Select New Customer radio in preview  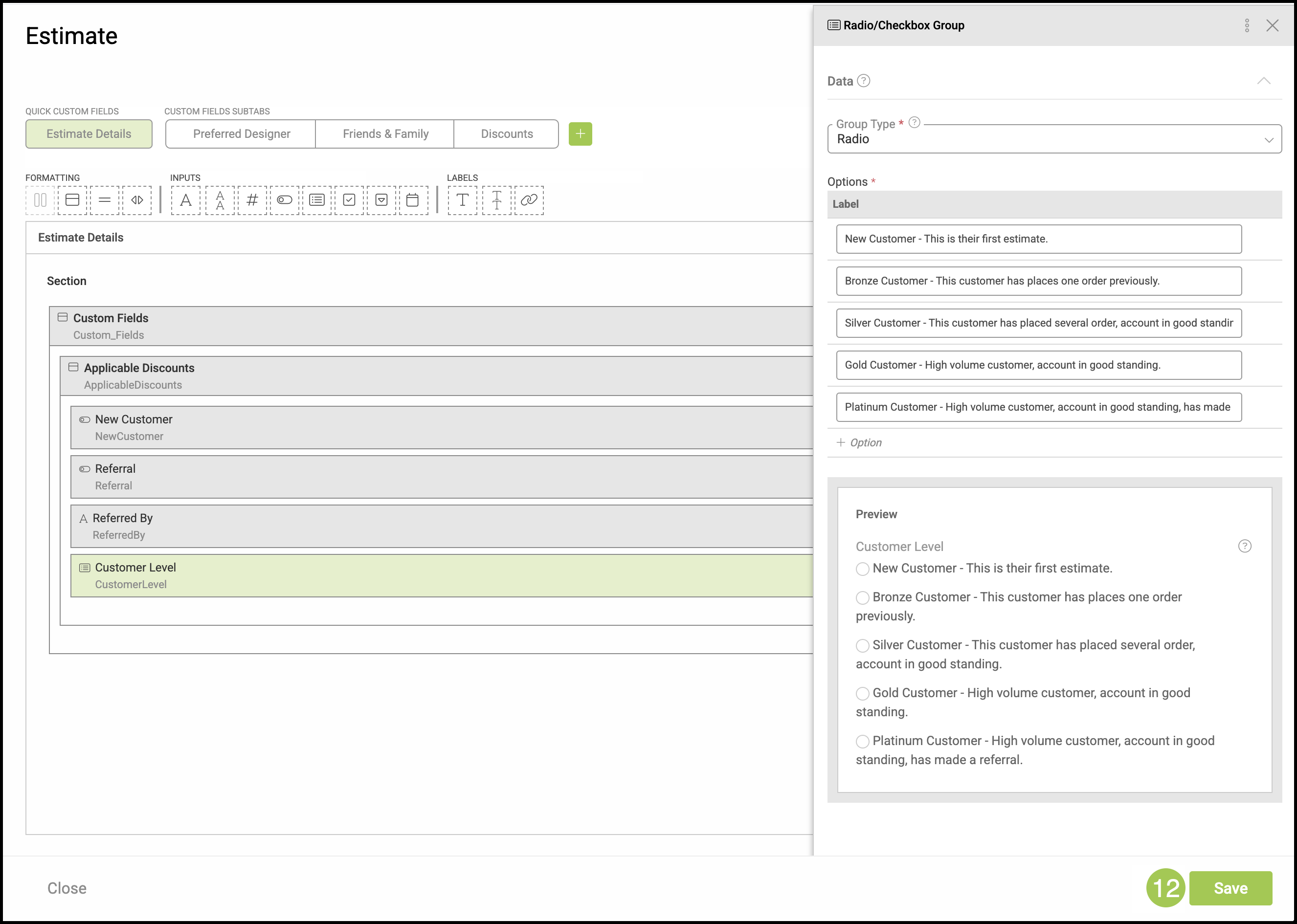point(862,569)
